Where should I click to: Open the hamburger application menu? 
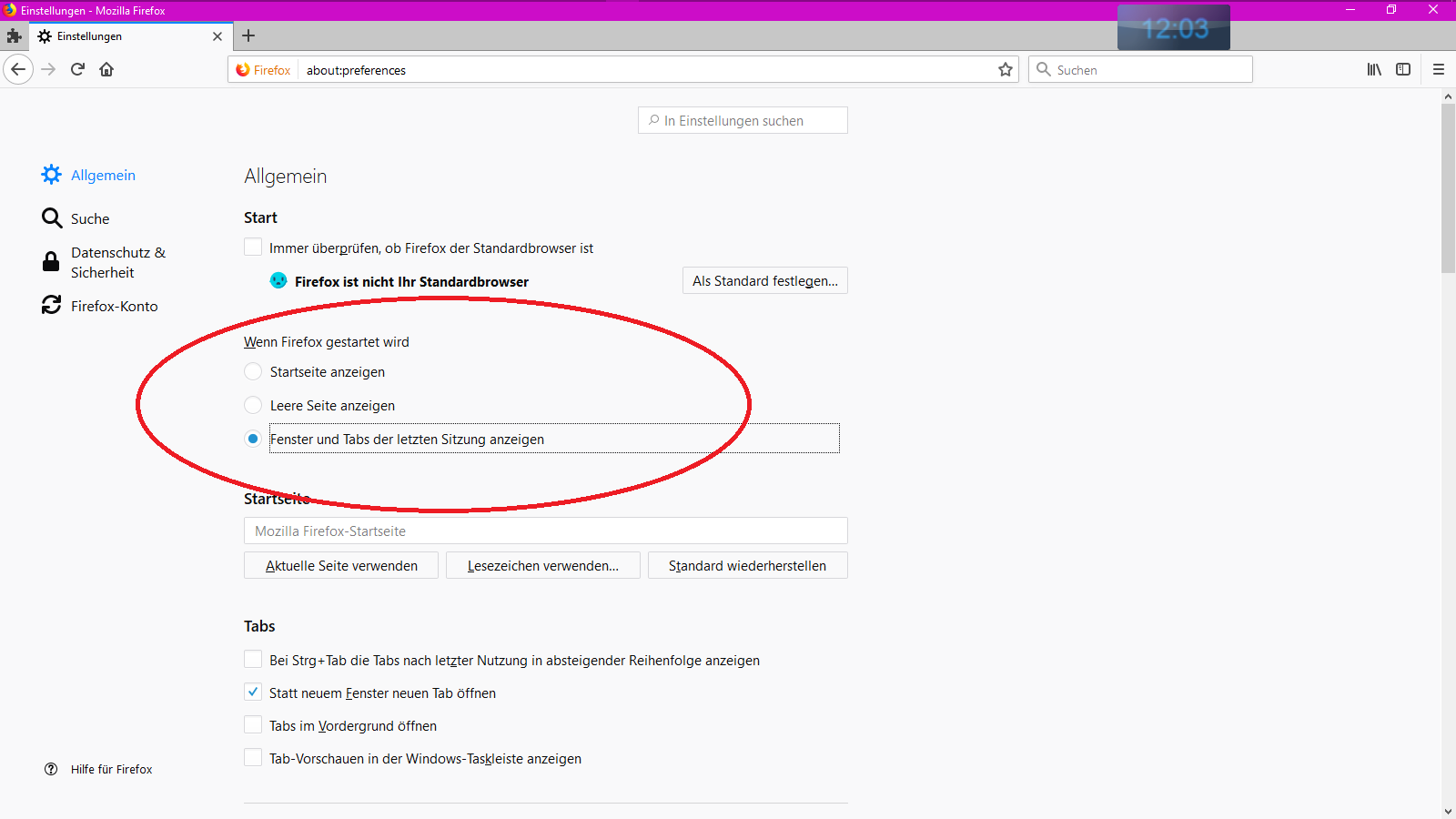[1439, 69]
